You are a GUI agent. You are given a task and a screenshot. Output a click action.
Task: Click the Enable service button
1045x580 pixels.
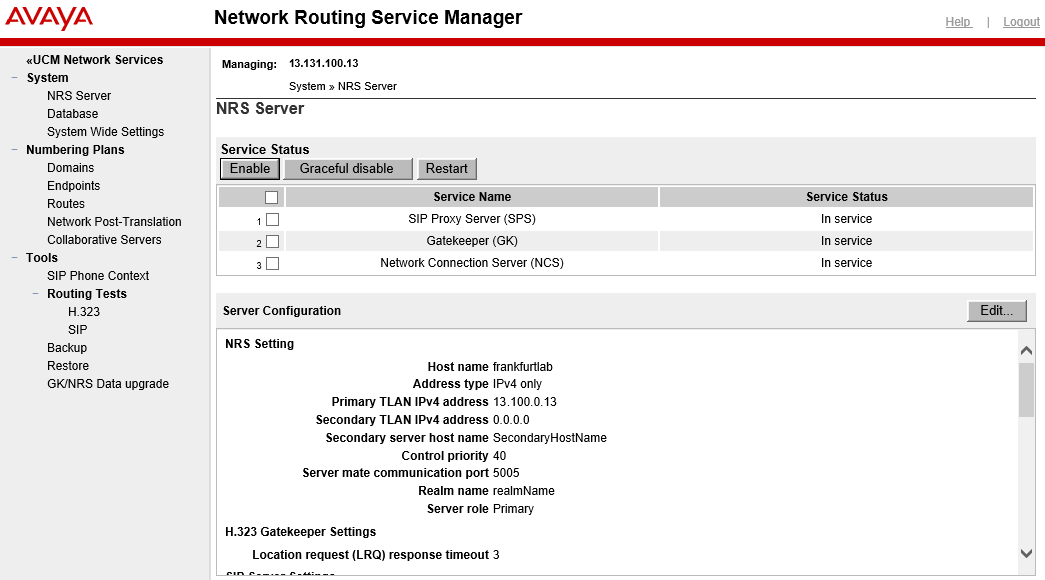coord(250,169)
